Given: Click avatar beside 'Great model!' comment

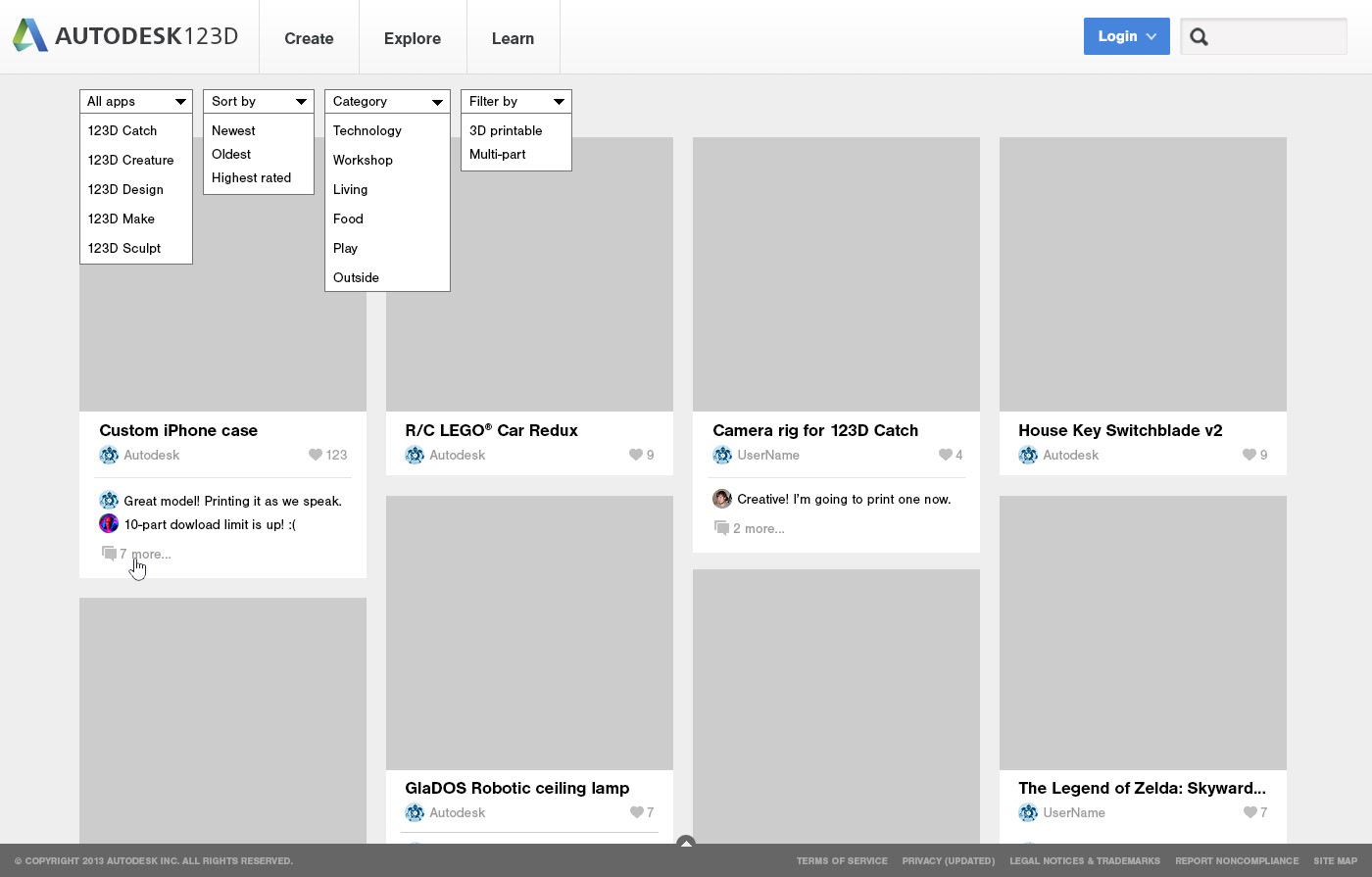Looking at the screenshot, I should (x=109, y=501).
